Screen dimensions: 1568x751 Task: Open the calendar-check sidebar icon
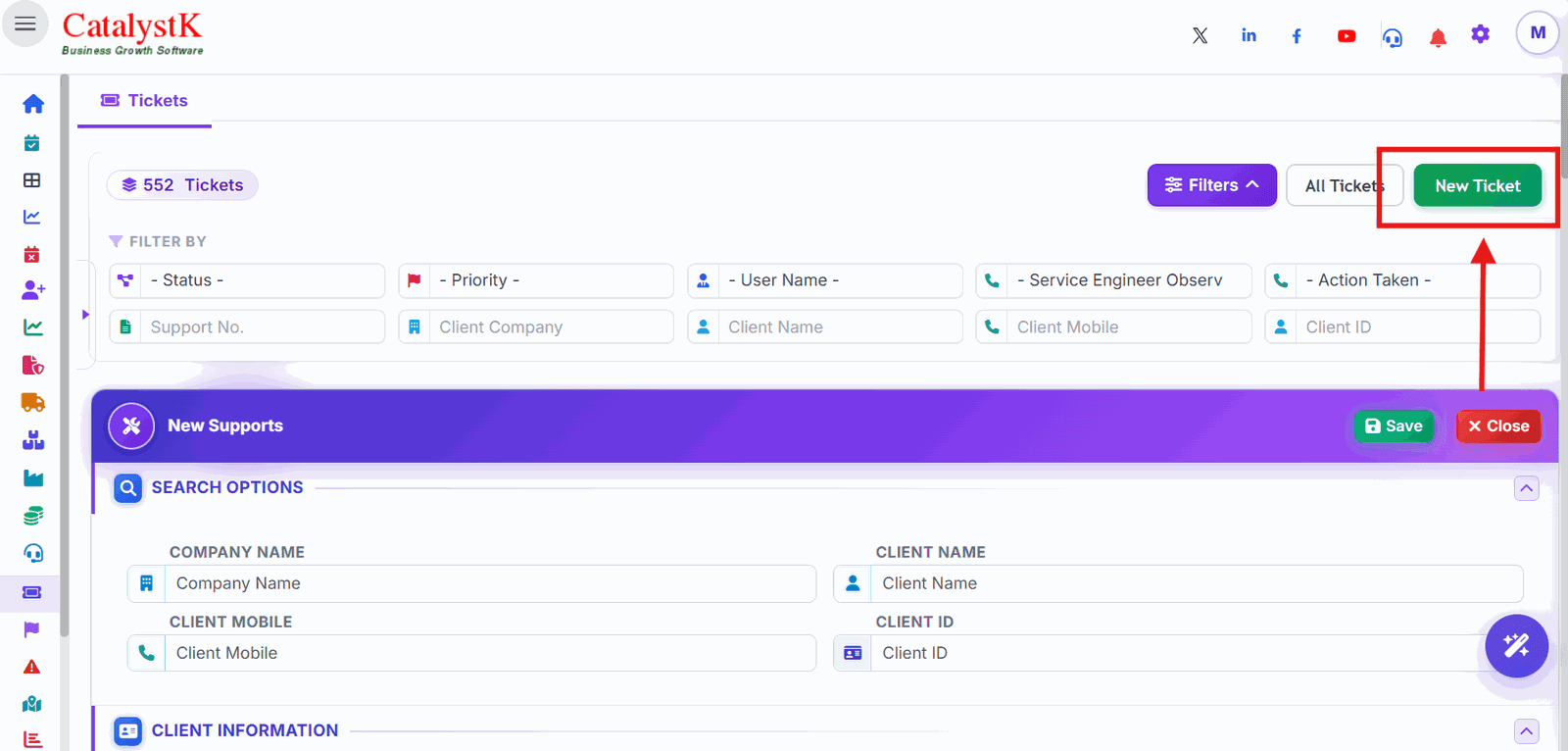[x=32, y=143]
